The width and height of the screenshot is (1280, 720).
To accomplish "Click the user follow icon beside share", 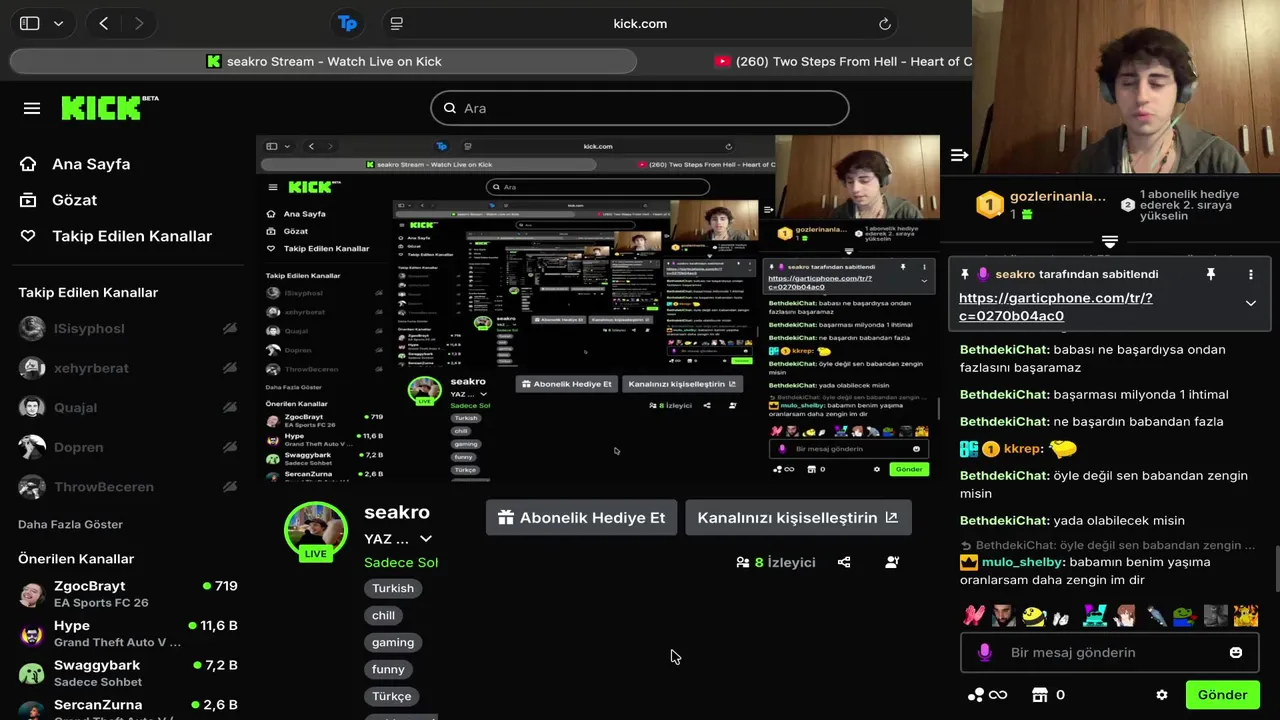I will [892, 562].
